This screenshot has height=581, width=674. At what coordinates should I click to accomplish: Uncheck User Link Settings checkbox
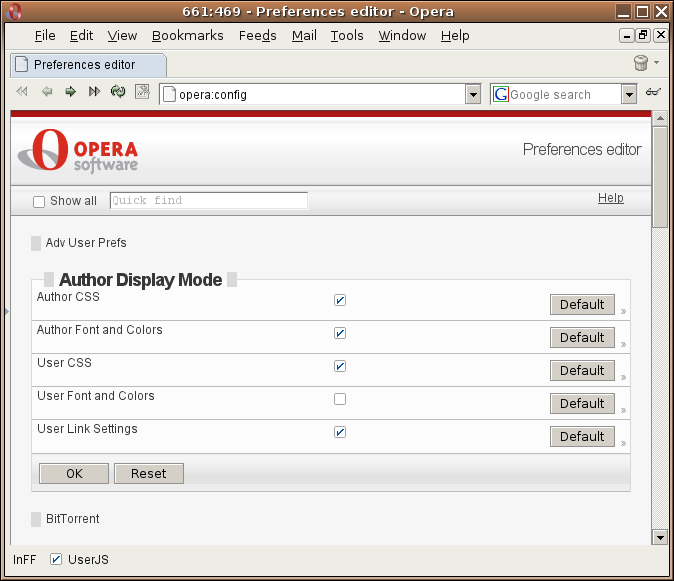340,432
